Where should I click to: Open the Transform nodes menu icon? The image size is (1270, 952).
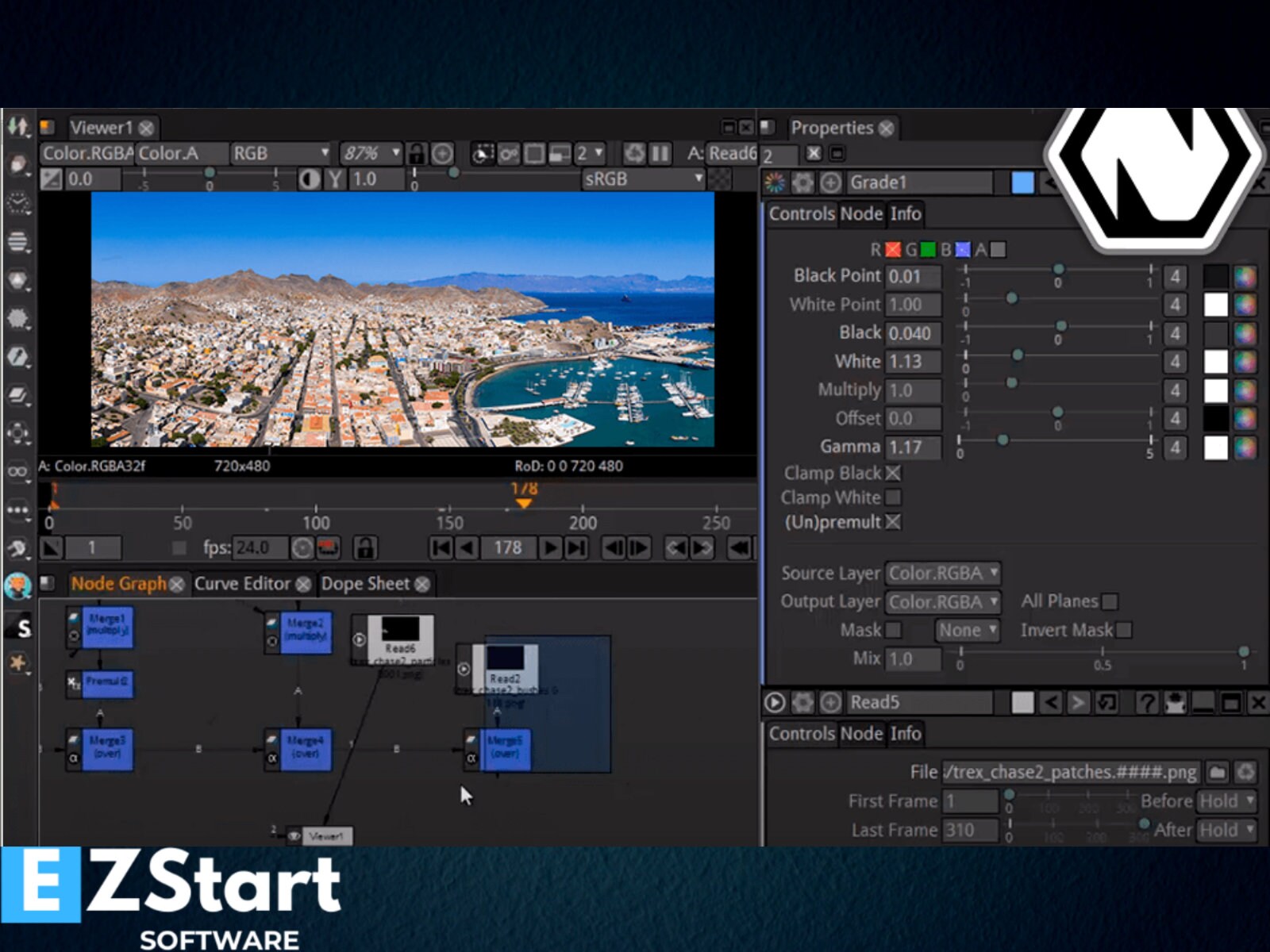[x=17, y=433]
